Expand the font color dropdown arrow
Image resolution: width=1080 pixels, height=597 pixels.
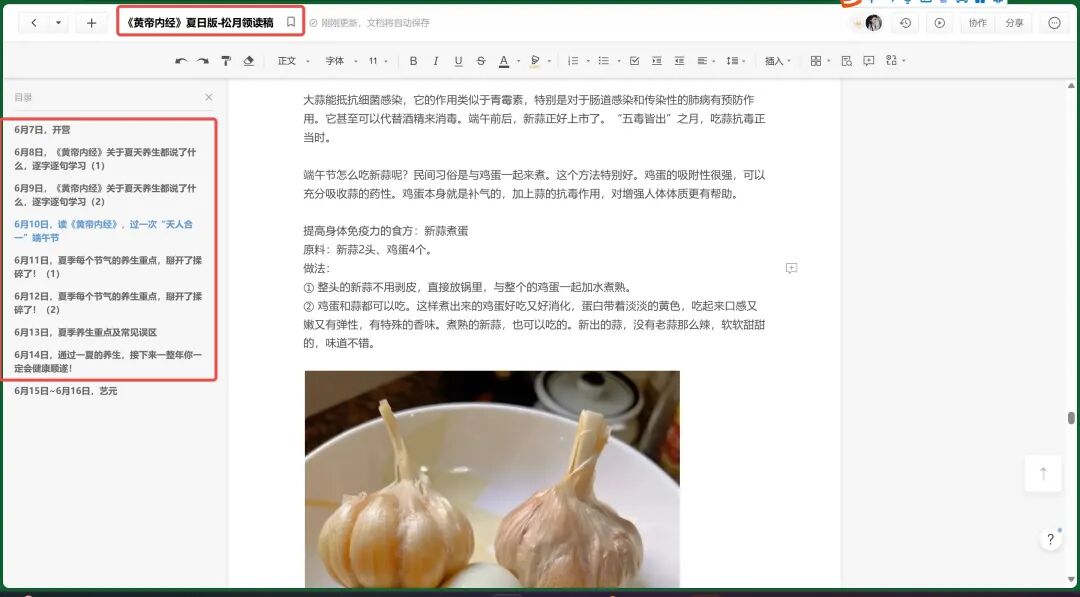517,61
